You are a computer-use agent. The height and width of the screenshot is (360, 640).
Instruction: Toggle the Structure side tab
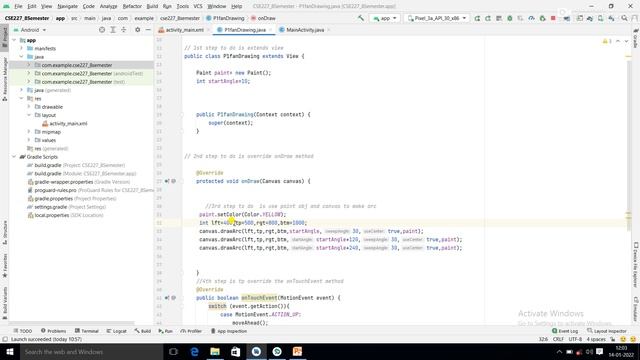tap(4, 233)
